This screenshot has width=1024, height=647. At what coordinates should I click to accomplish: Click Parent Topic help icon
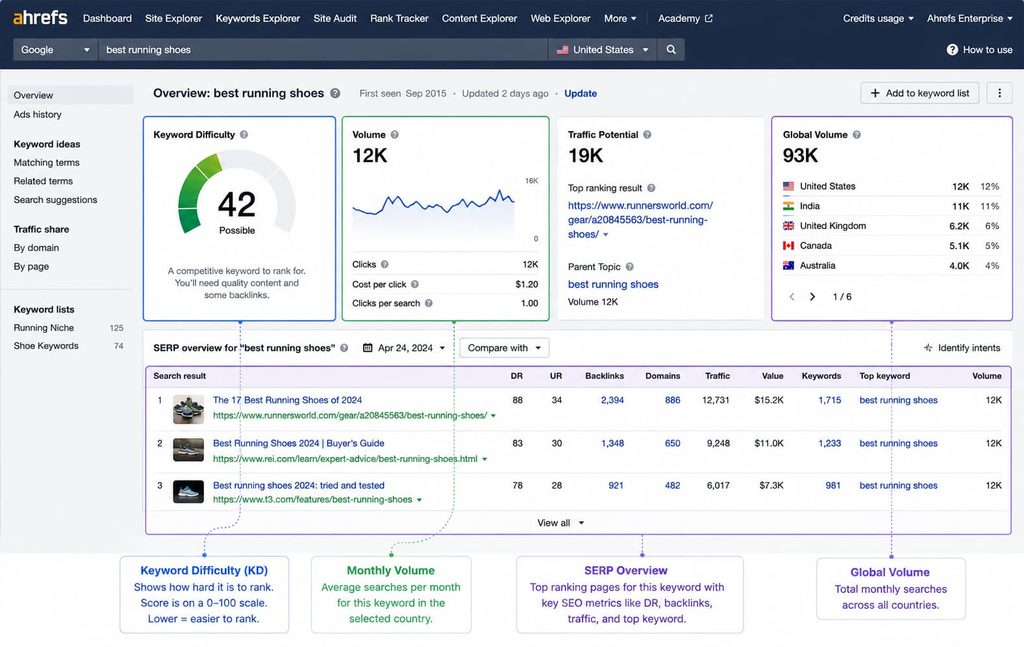click(x=630, y=266)
